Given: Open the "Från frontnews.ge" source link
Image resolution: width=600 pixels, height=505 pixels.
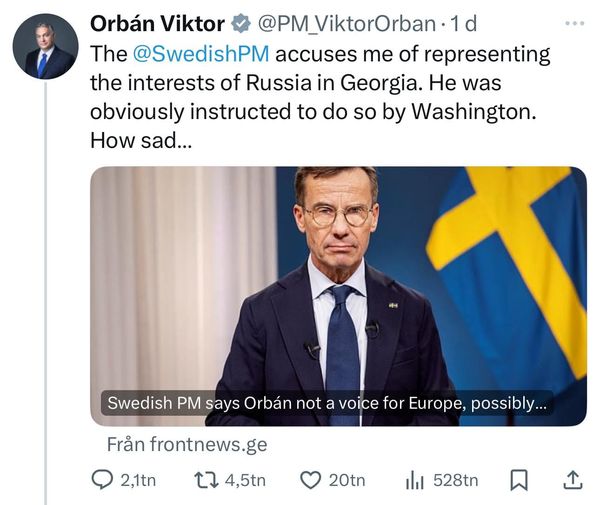Looking at the screenshot, I should 187,444.
